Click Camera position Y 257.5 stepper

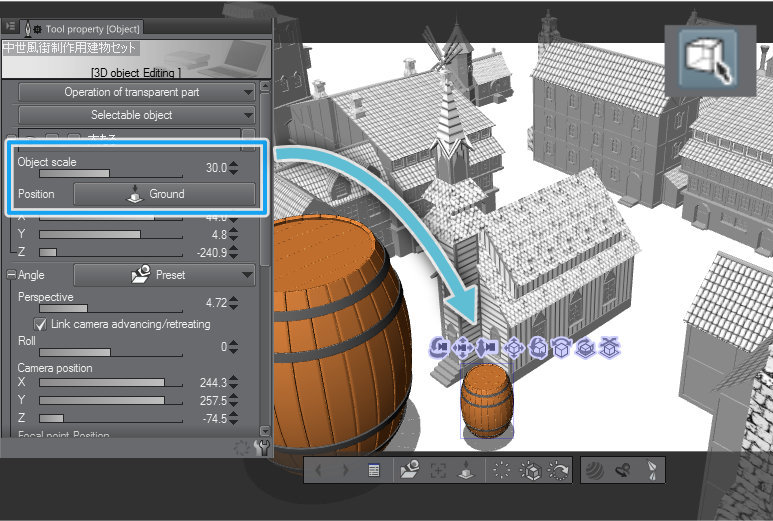[233, 400]
